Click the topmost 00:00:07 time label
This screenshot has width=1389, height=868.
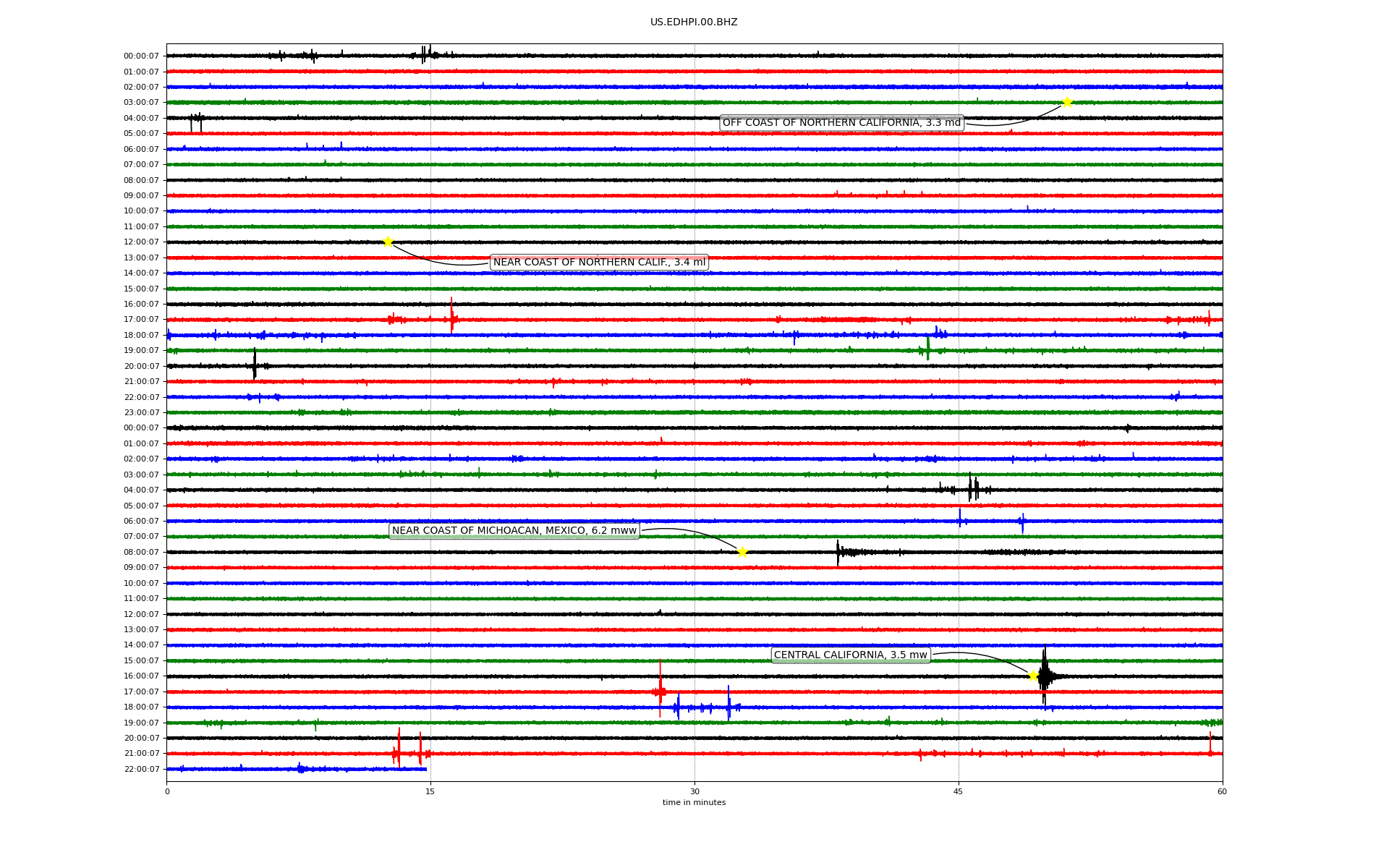[x=141, y=56]
